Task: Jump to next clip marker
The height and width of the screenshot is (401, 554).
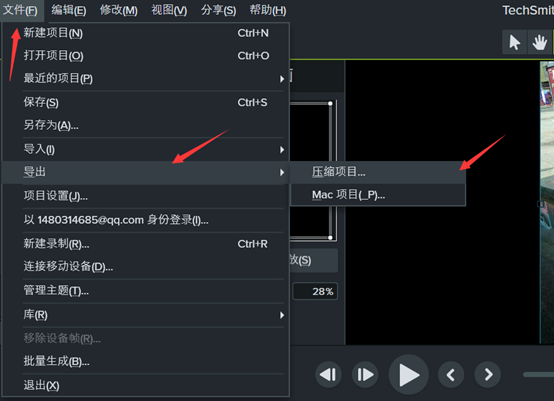Action: tap(488, 375)
